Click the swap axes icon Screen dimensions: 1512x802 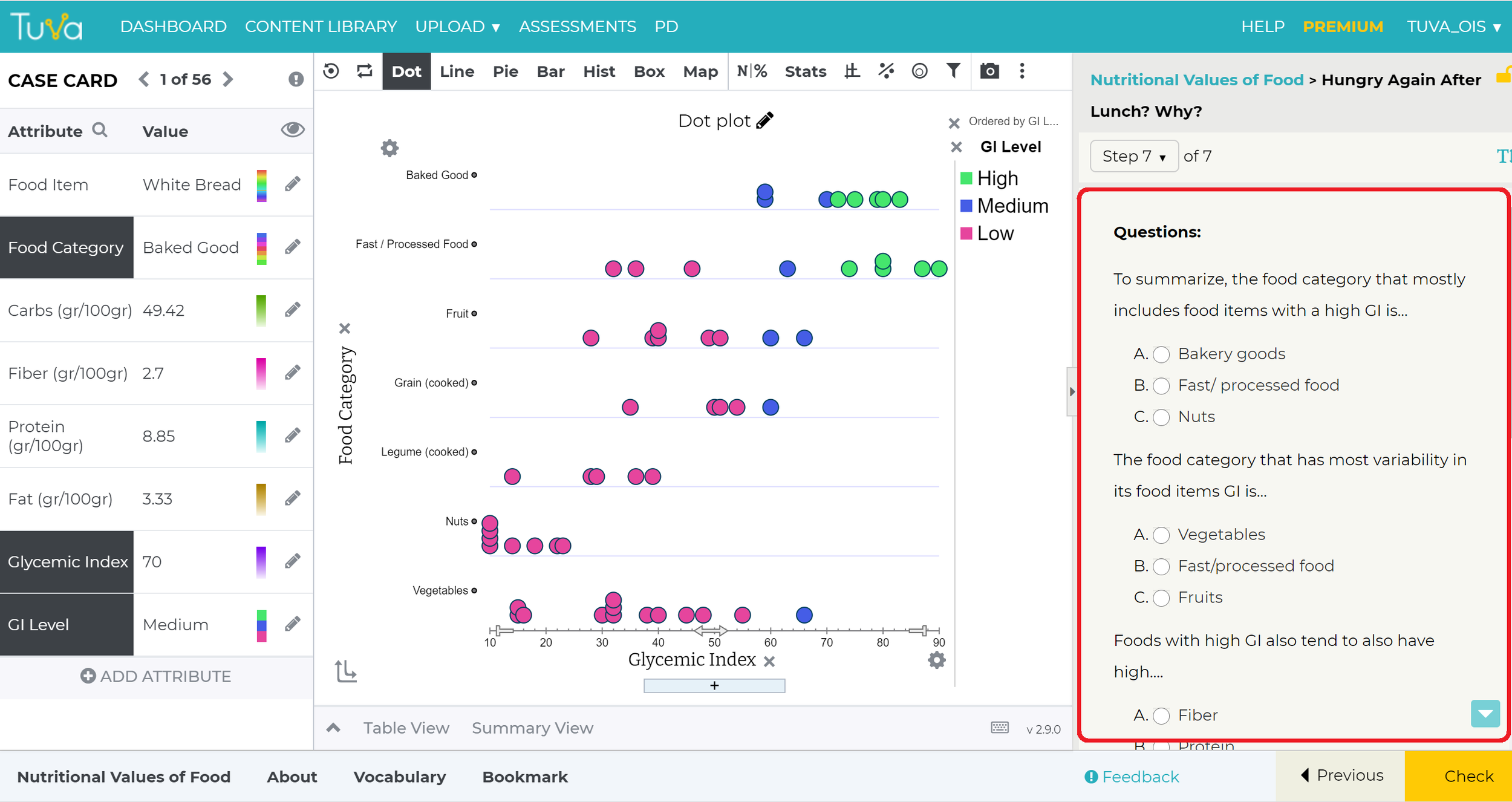[365, 71]
